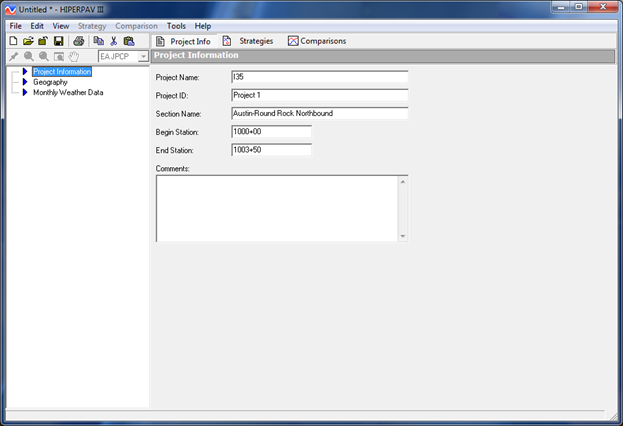Select Geography in the tree
This screenshot has height=426, width=623.
pos(50,82)
